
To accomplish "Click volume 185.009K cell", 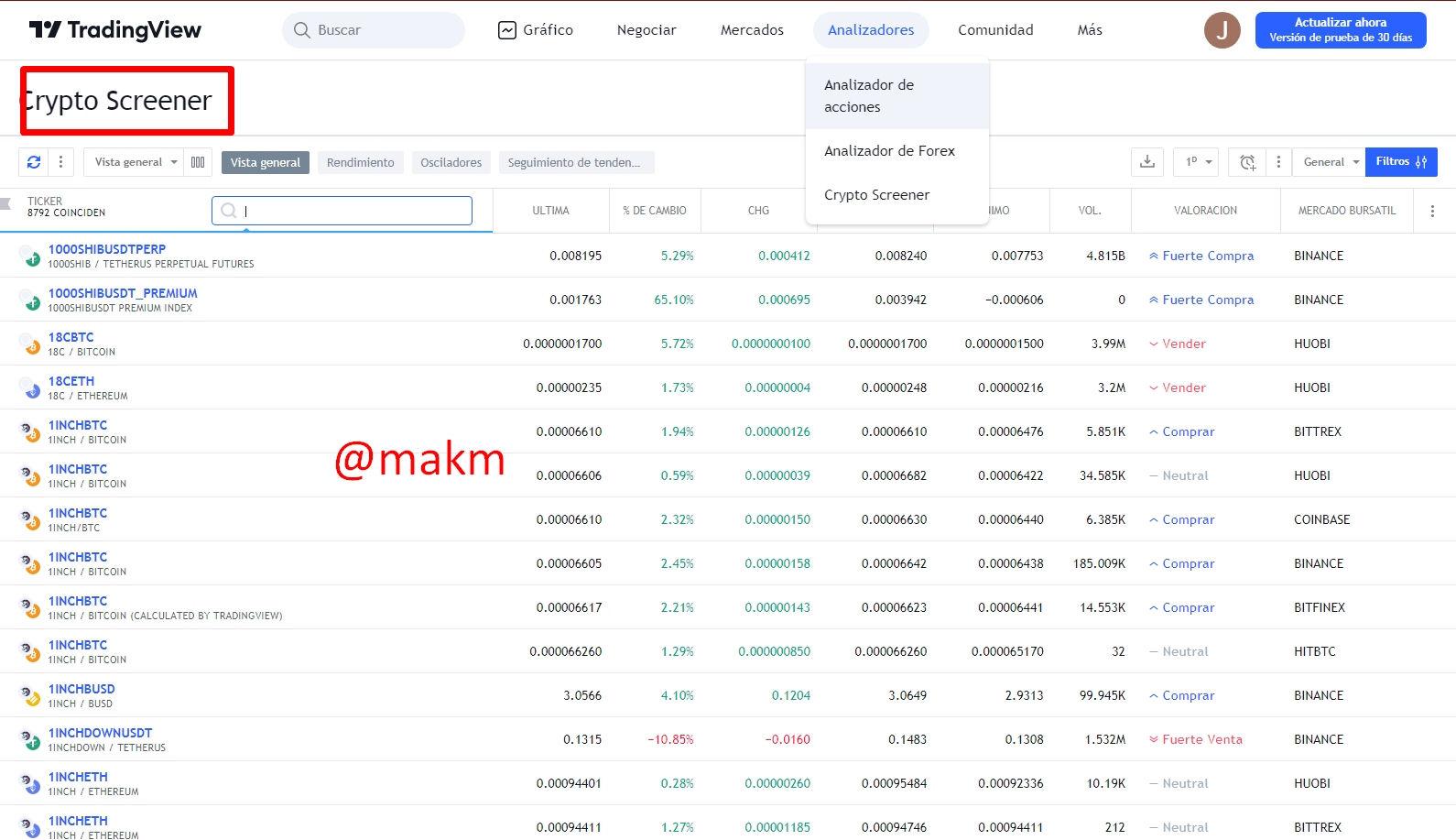I will tap(1099, 563).
